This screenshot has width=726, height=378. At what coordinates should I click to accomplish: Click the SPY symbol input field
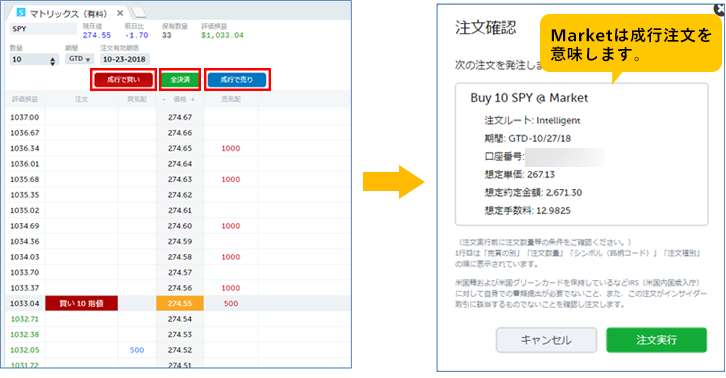pyautogui.click(x=43, y=29)
